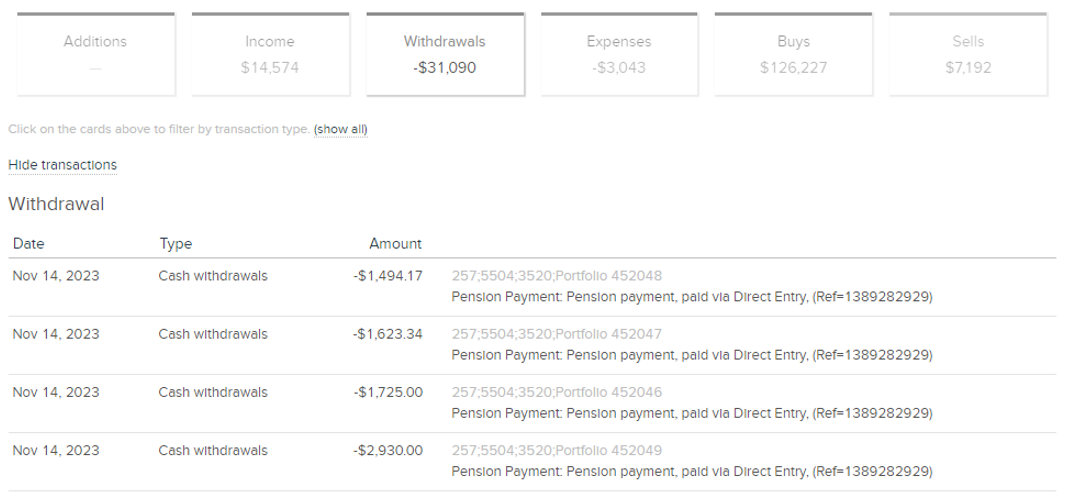This screenshot has height=496, width=1074.
Task: Choose the Sells filter card
Action: click(x=968, y=54)
